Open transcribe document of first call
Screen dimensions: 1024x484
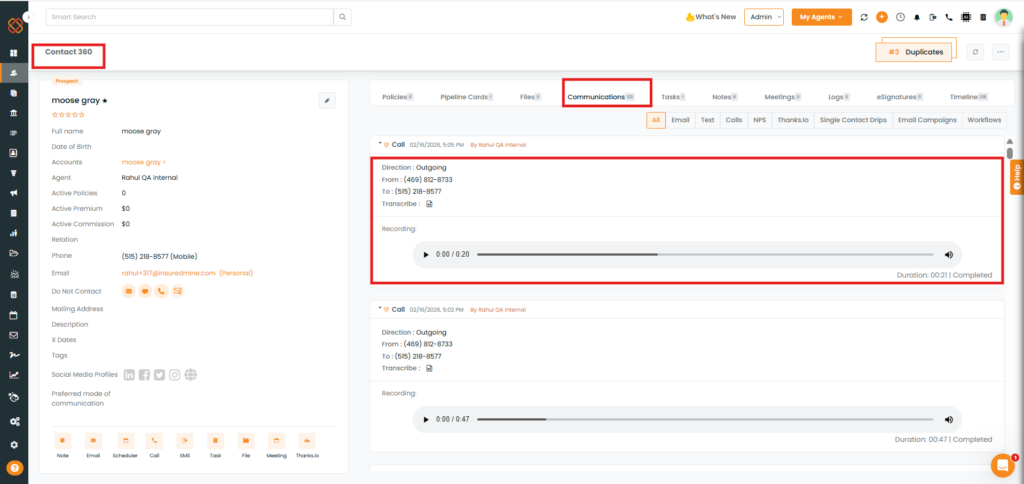coord(429,204)
